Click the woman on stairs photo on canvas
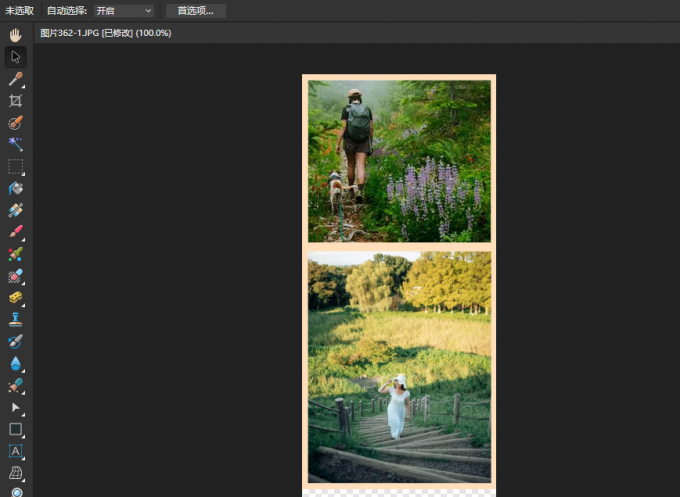This screenshot has width=680, height=497. (x=399, y=367)
